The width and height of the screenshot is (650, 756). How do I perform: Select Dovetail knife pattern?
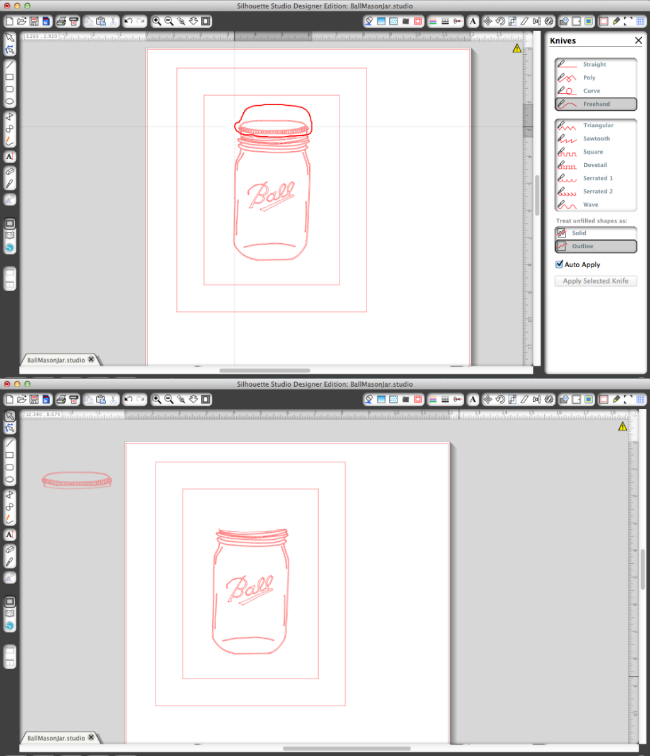click(596, 165)
